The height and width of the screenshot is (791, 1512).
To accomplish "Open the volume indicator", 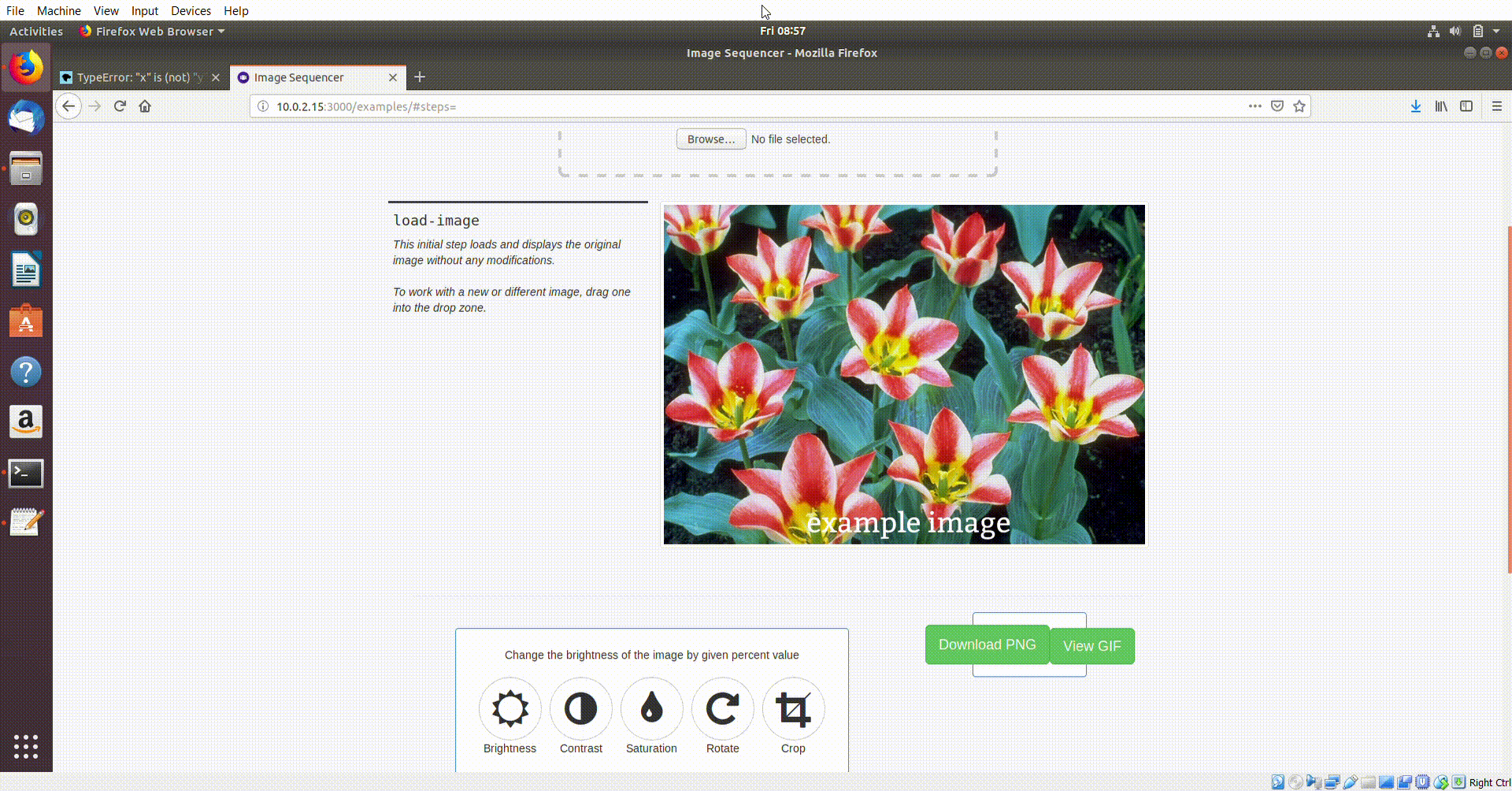I will (x=1455, y=31).
